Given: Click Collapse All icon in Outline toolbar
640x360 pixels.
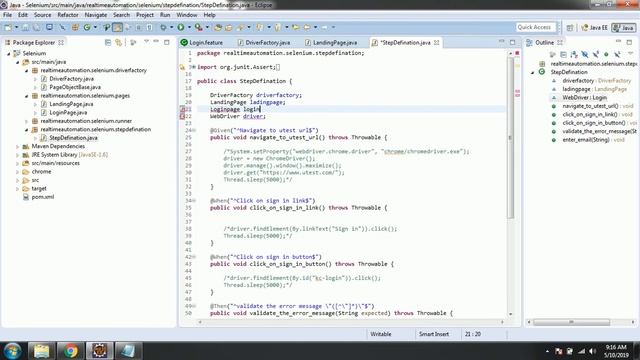Looking at the screenshot, I should [563, 54].
